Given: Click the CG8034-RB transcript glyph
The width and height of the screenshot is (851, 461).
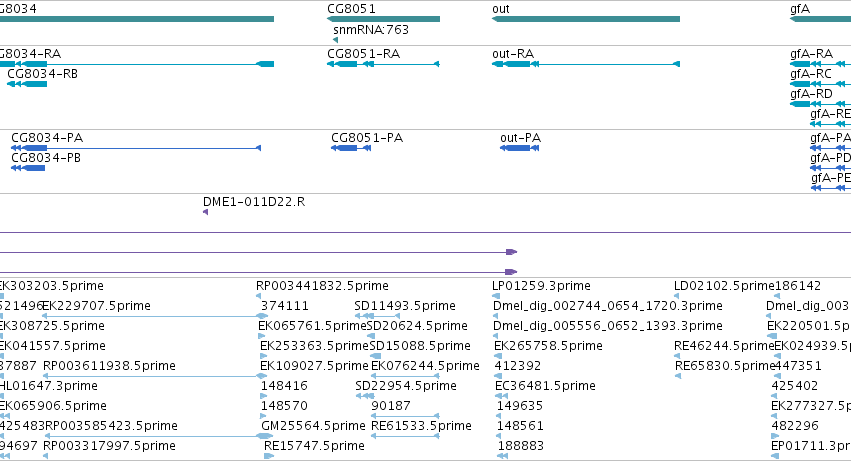Looking at the screenshot, I should point(27,84).
